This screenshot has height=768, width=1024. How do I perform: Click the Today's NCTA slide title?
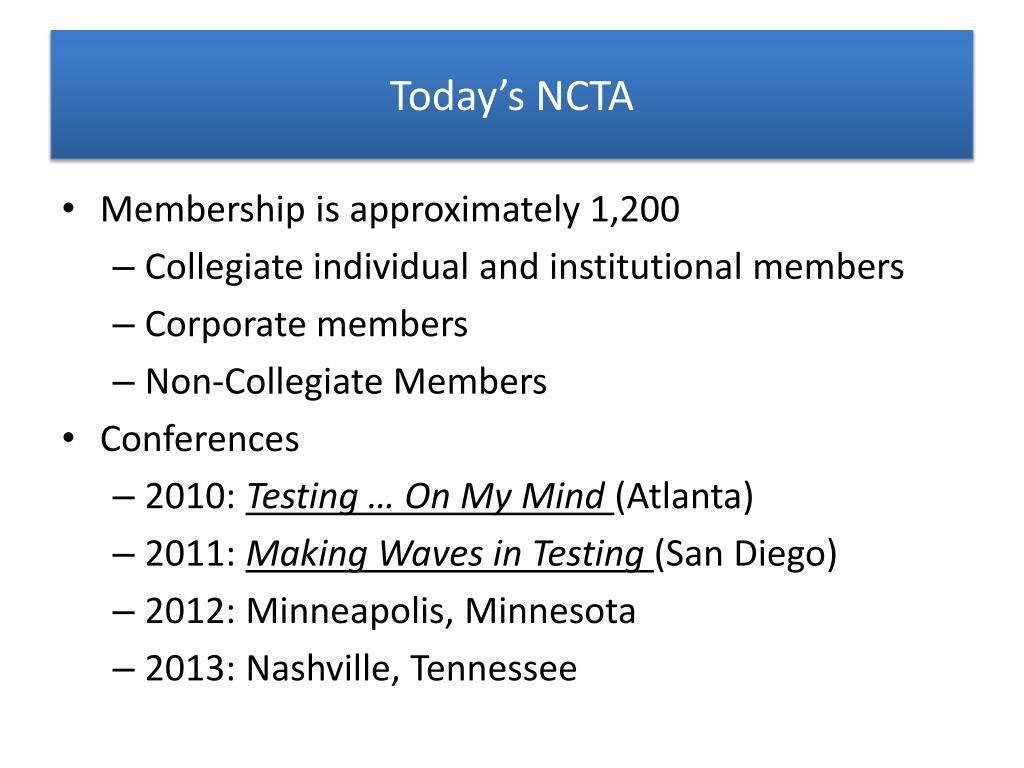coord(511,97)
